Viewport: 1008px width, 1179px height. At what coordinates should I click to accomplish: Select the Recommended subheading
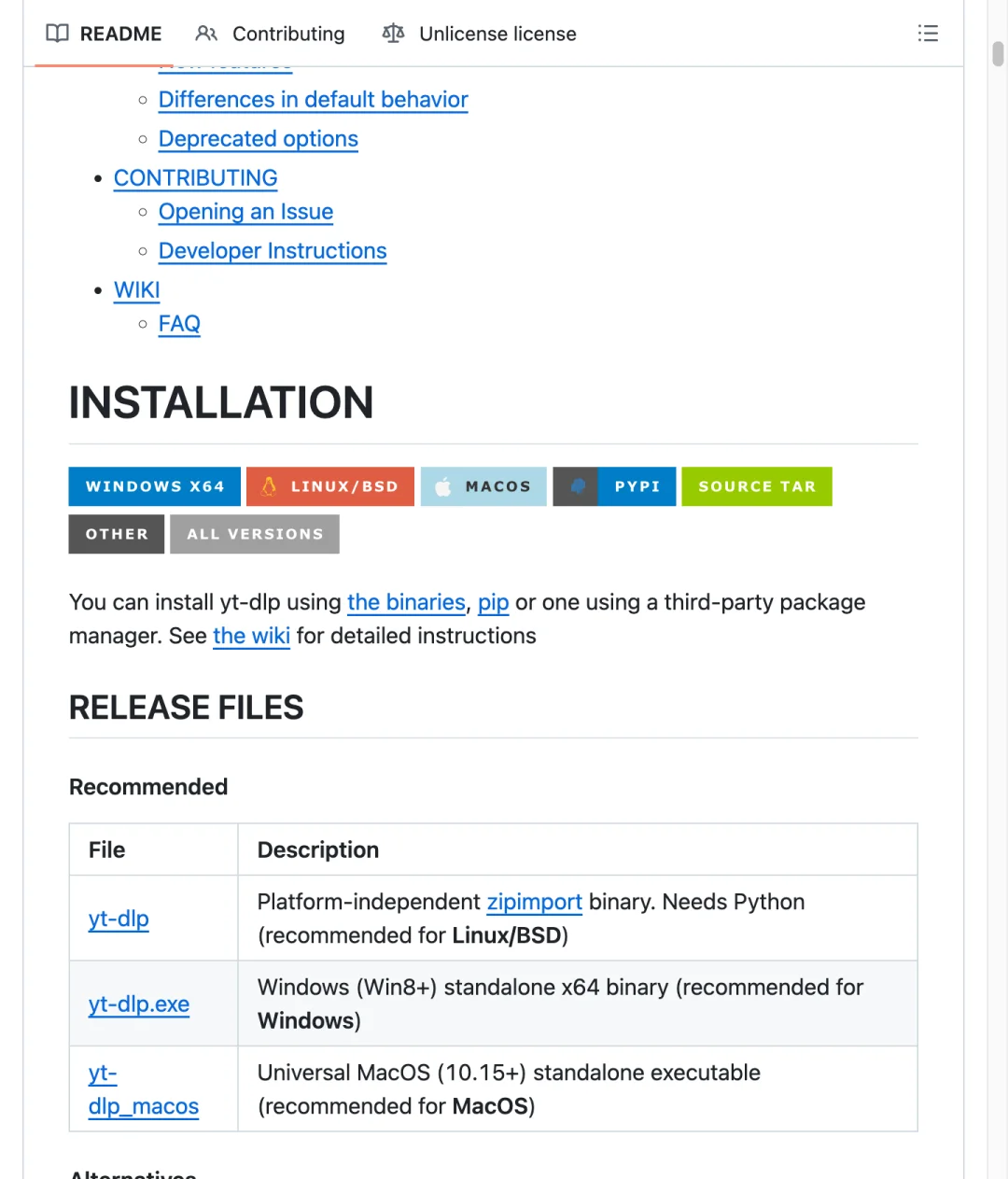(x=148, y=787)
